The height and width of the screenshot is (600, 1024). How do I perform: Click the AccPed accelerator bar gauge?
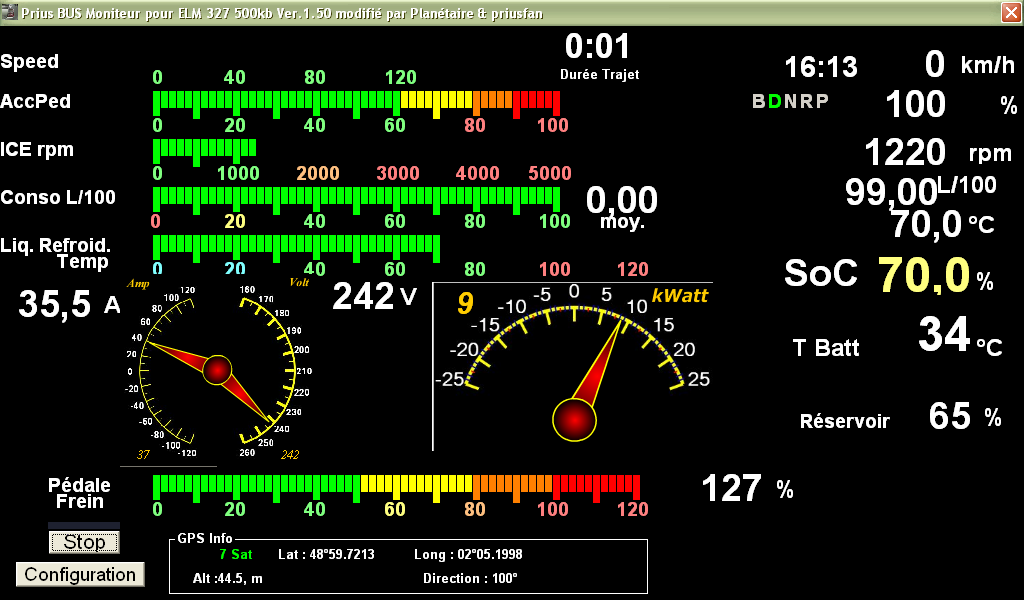pos(355,102)
